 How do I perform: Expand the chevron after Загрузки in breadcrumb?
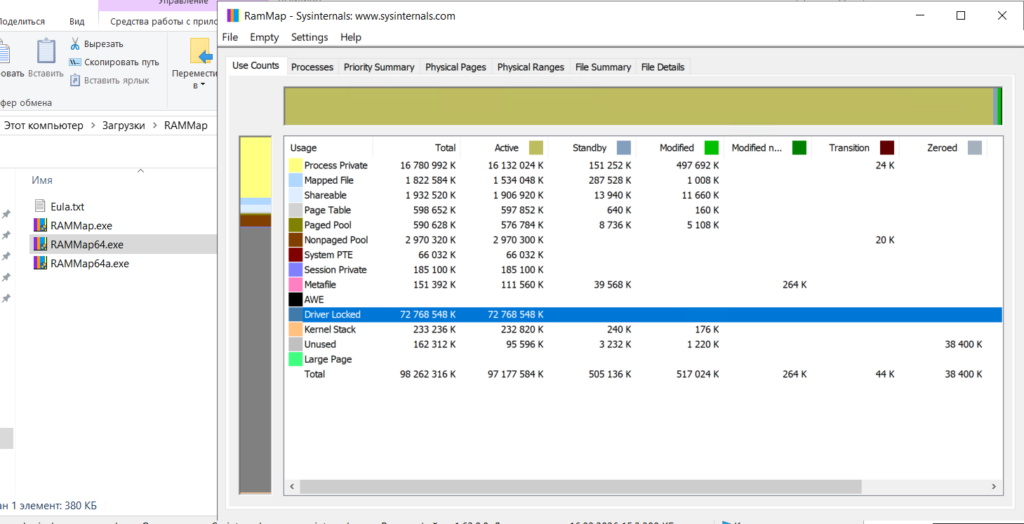154,126
